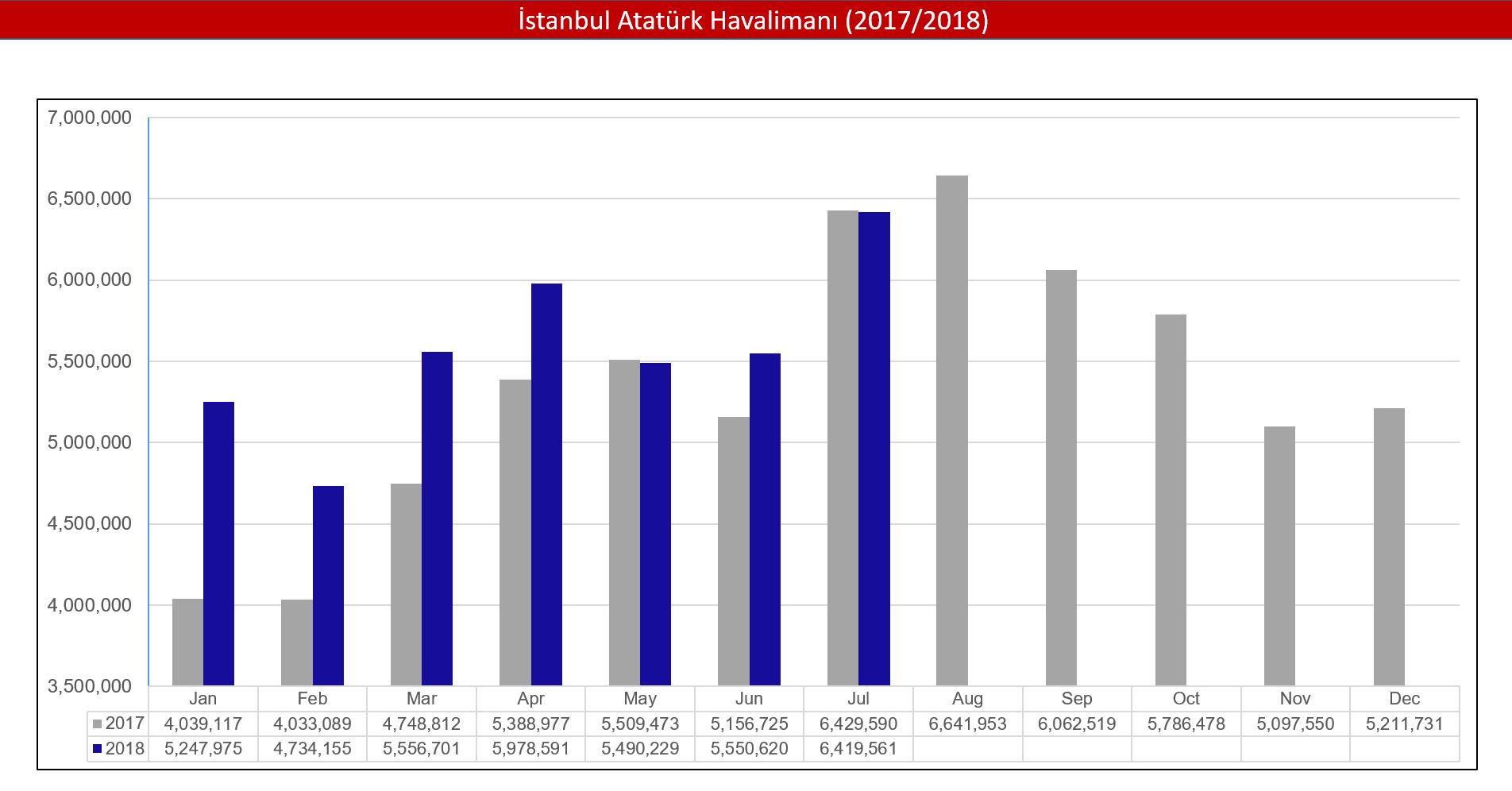The image size is (1512, 791).
Task: Click the Apr 2018 blue bar
Action: tap(546, 484)
